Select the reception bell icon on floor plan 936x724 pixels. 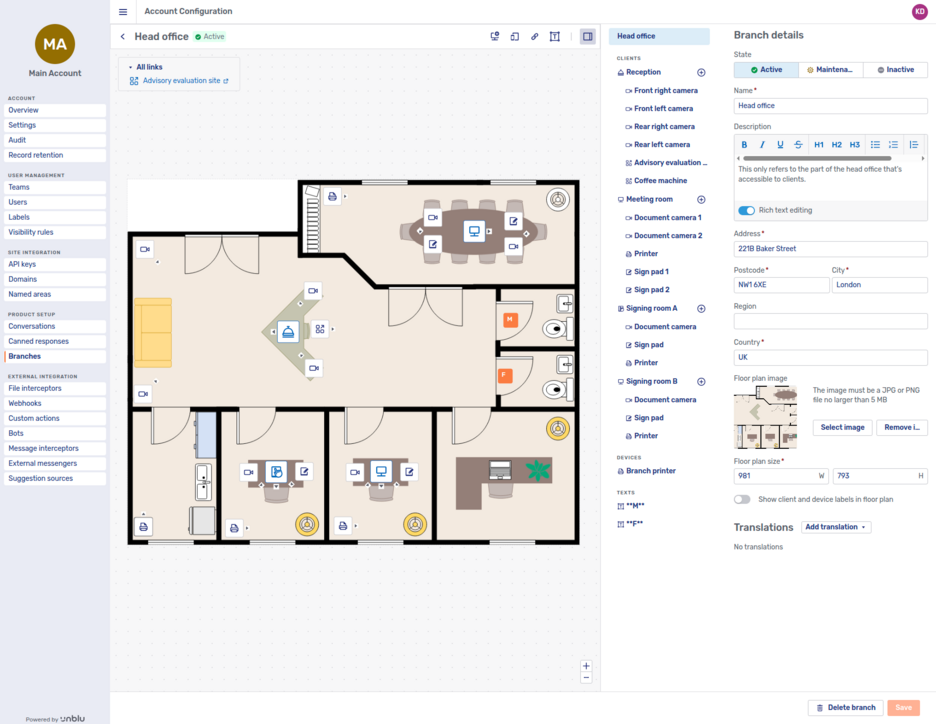pos(288,331)
